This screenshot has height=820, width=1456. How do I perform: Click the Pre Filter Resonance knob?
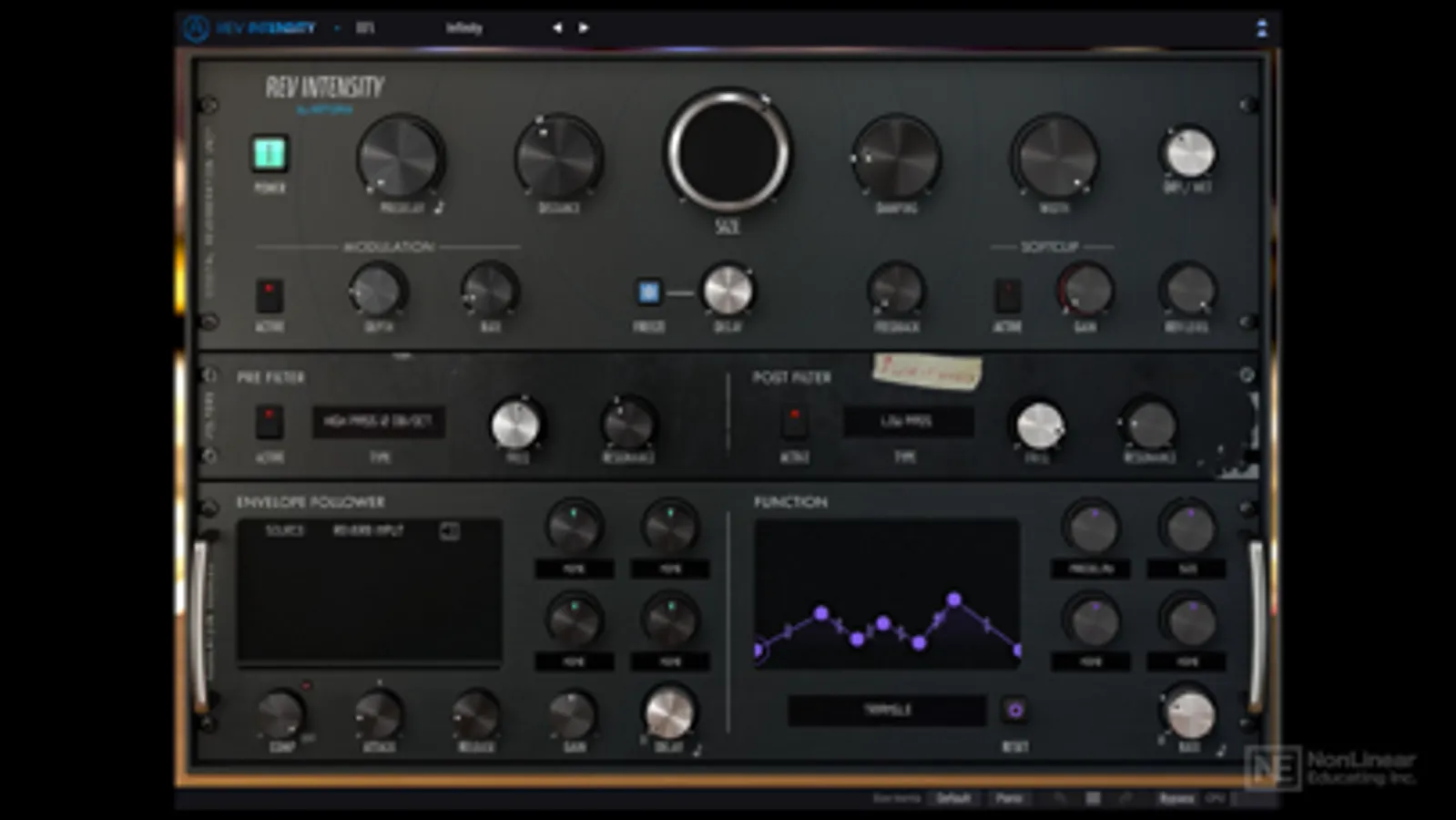(x=628, y=425)
